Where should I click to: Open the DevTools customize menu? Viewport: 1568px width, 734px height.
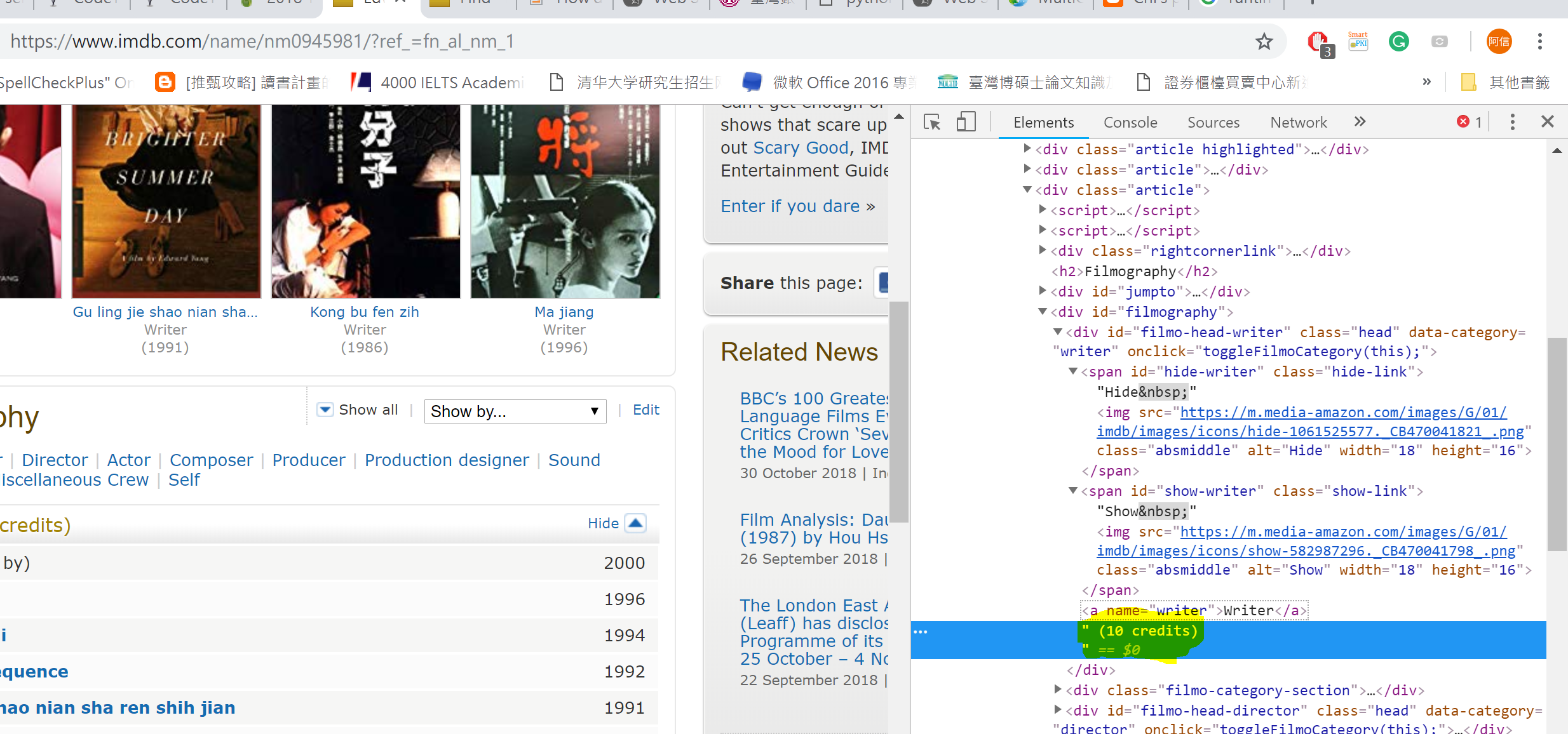coord(1512,122)
